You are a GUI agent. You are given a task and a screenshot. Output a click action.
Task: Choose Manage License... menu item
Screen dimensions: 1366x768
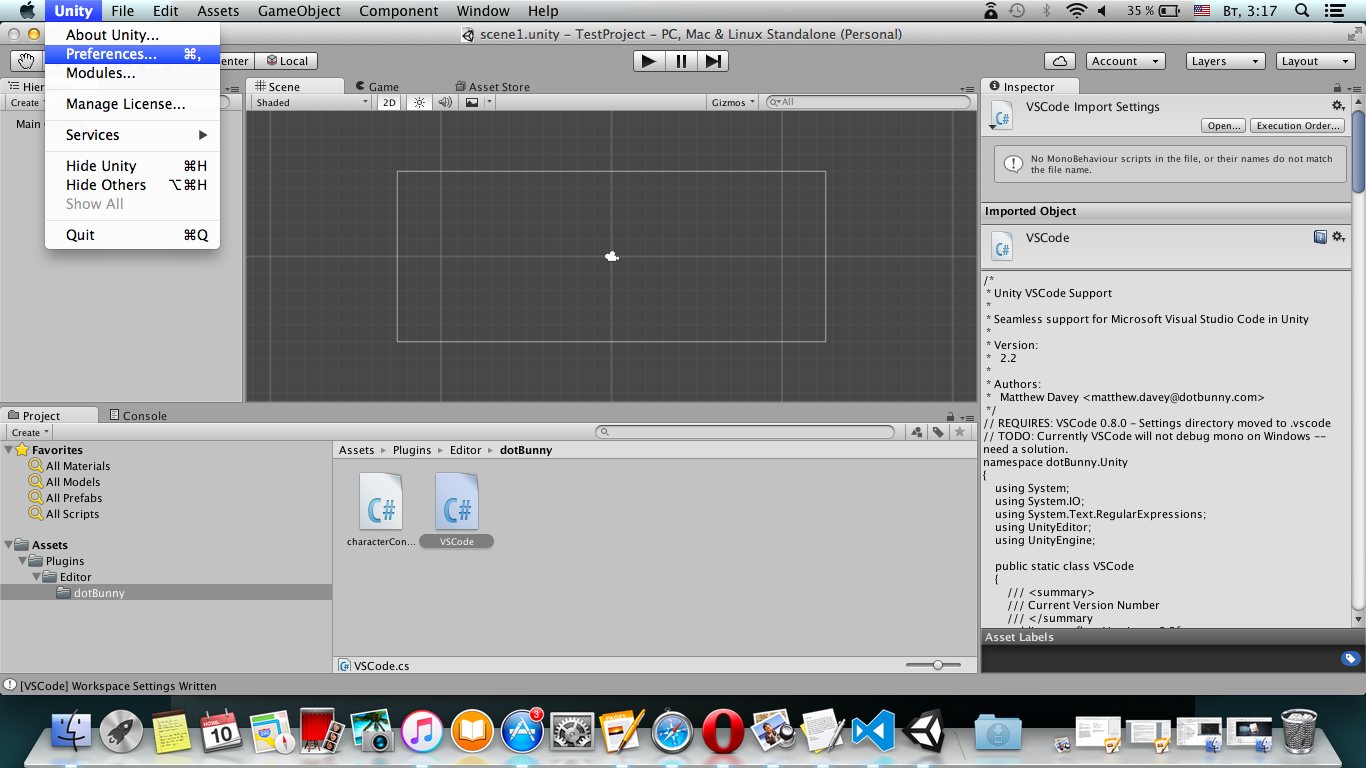coord(132,104)
